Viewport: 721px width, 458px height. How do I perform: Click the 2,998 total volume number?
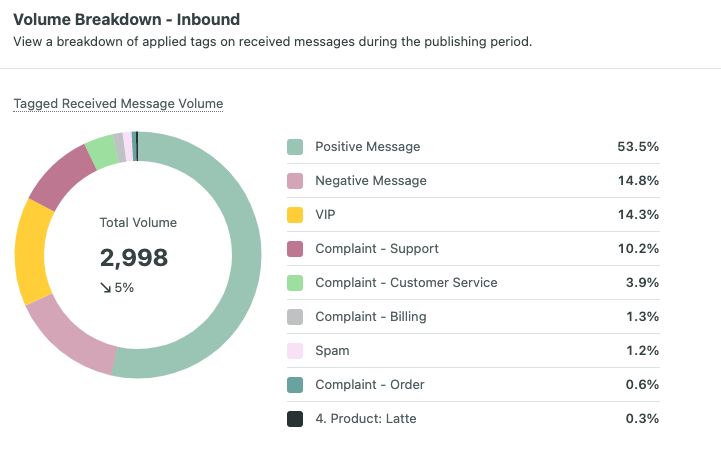tap(134, 258)
